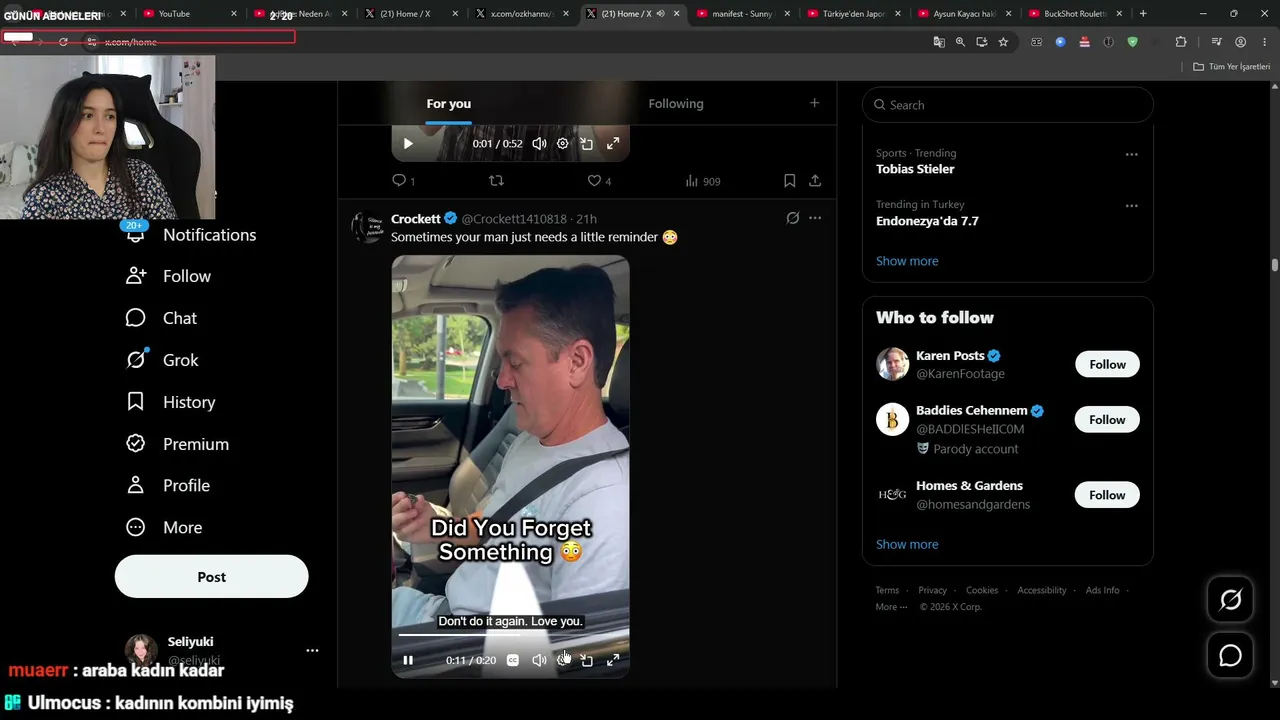Enter fullscreen on Crockett video
The image size is (1280, 720).
[x=613, y=660]
